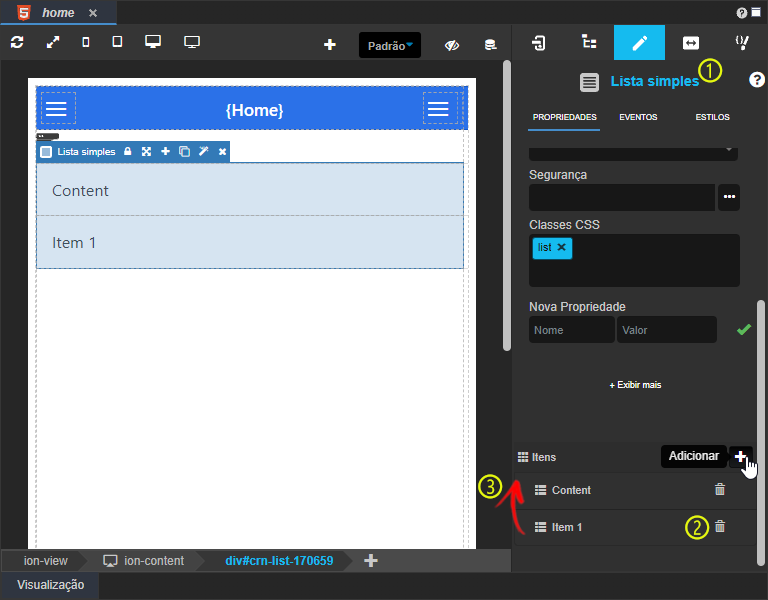
Task: Click the help icon next to Lista simples
Action: [757, 79]
